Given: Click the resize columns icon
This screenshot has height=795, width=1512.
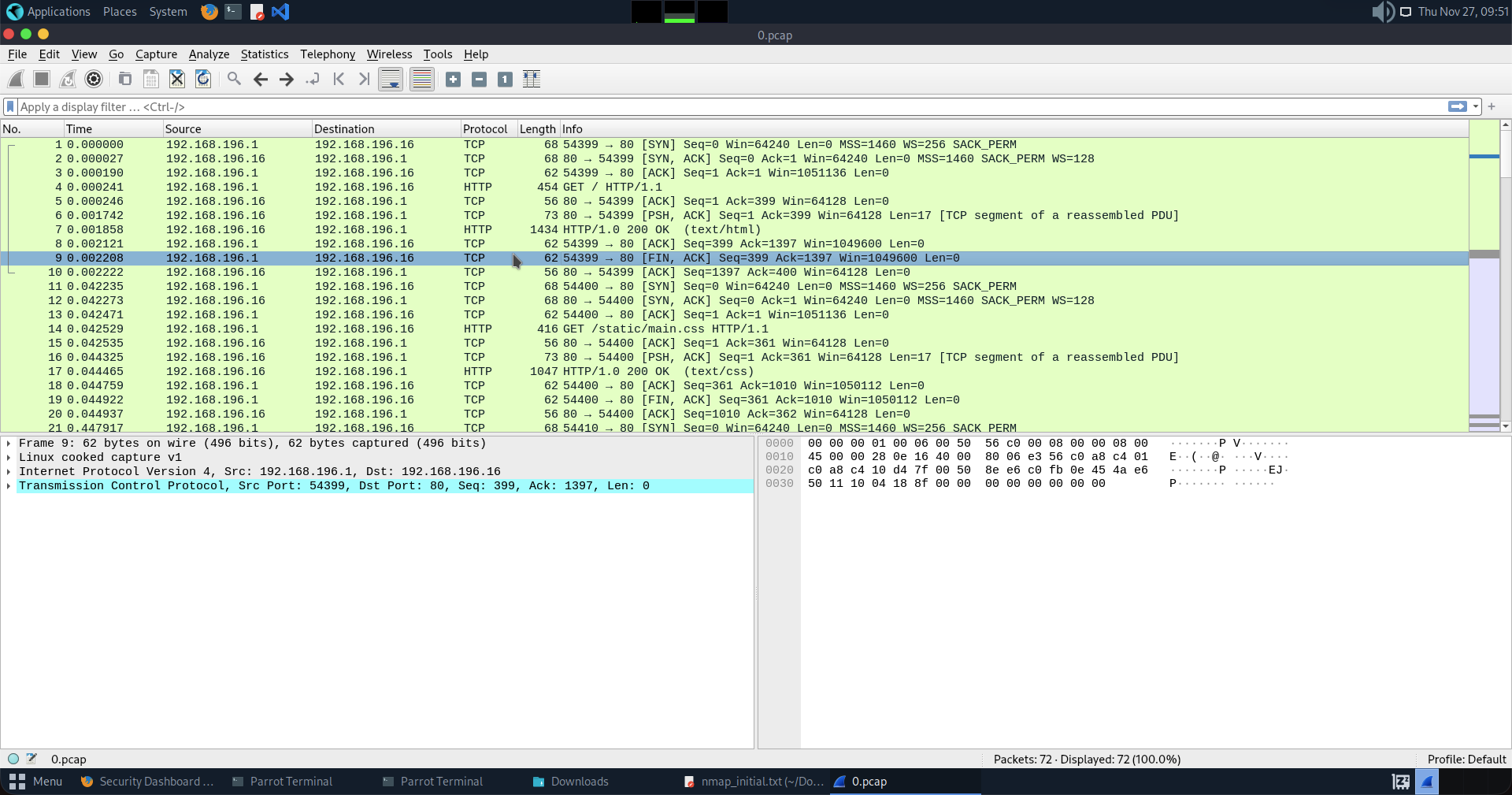Looking at the screenshot, I should click(532, 79).
